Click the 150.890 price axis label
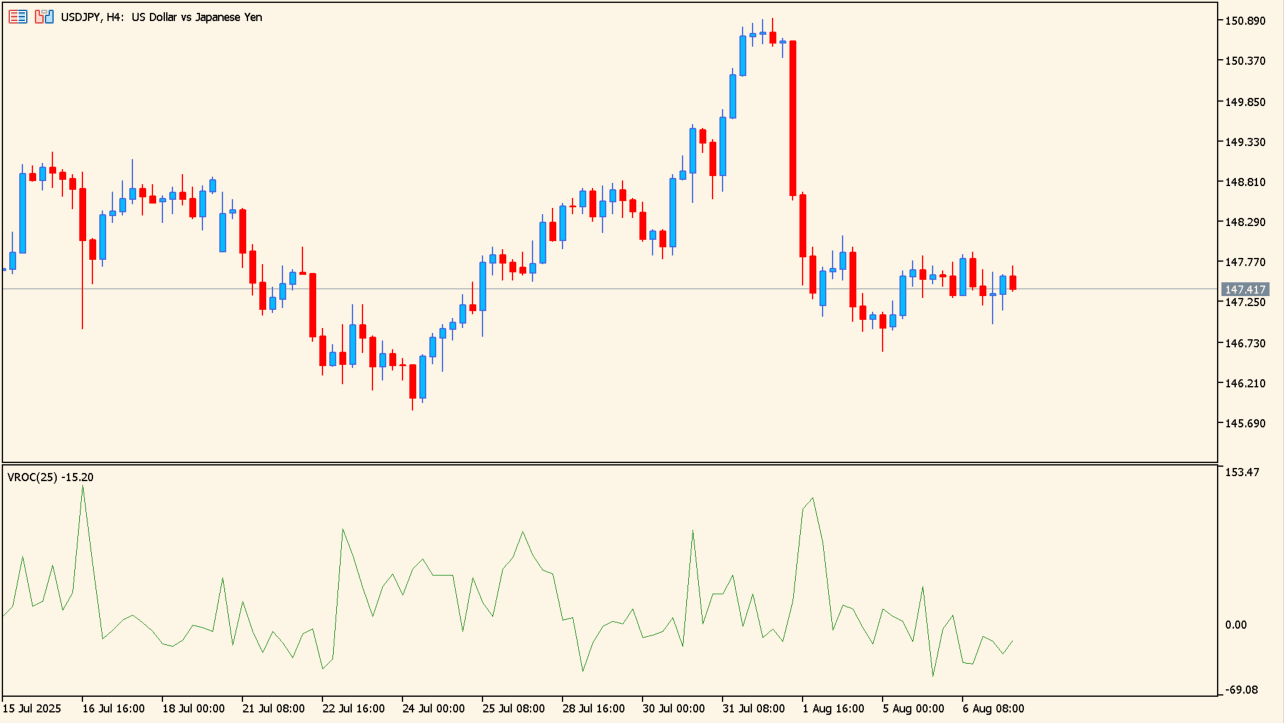This screenshot has width=1284, height=723. (x=1244, y=21)
